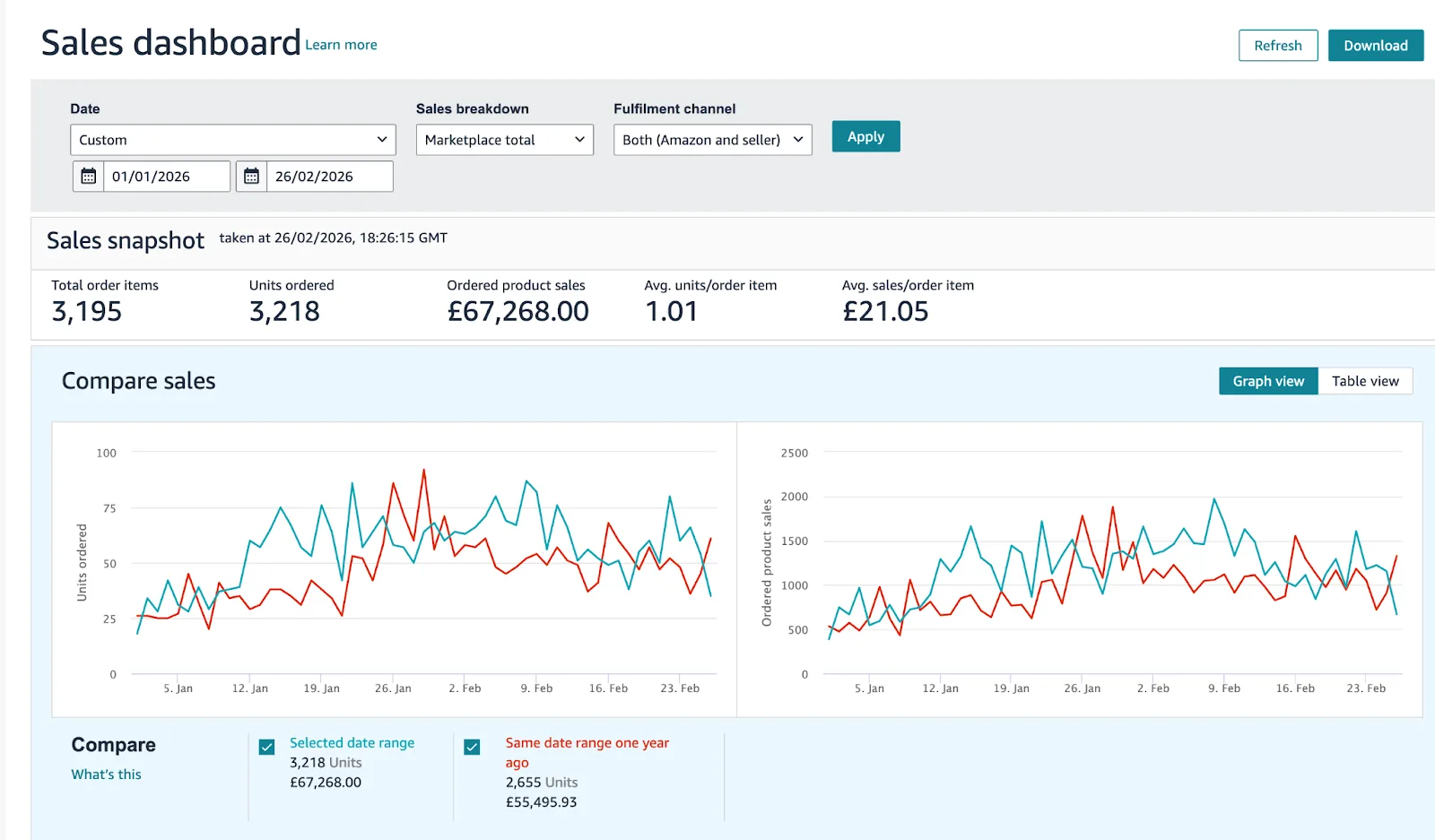Click the Refresh button
This screenshot has width=1435, height=840.
pos(1277,46)
